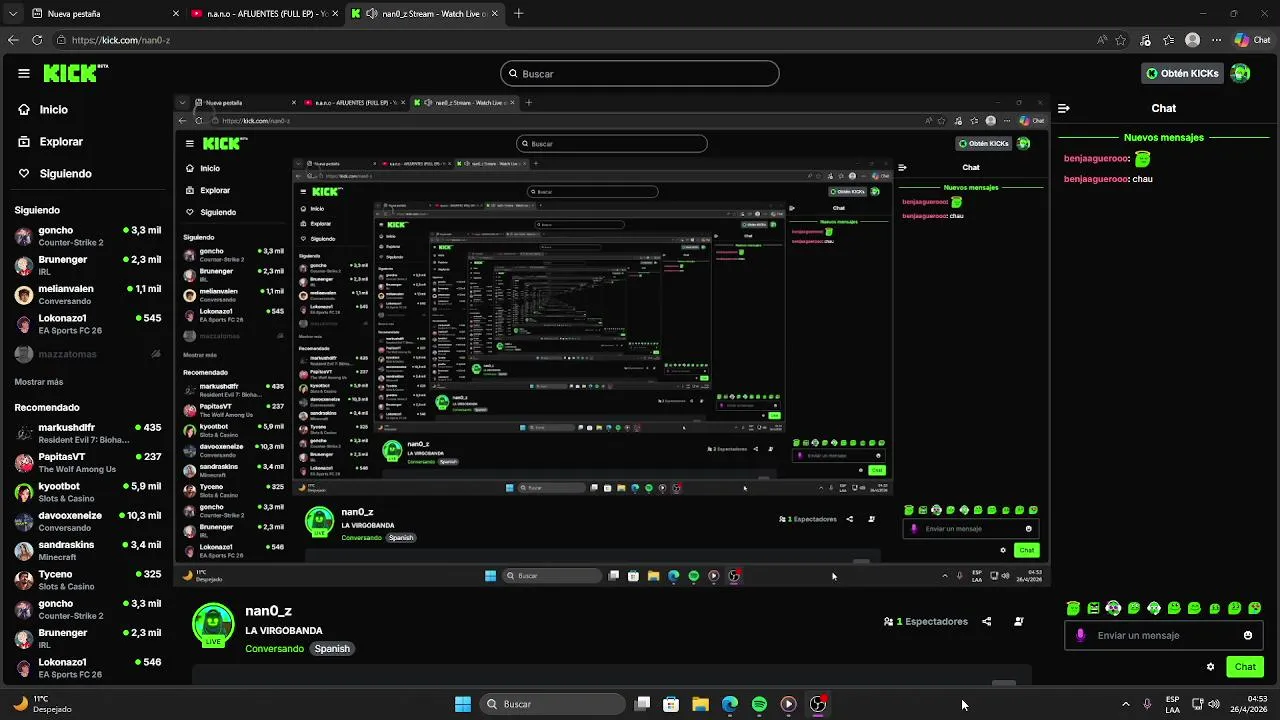Click the Spanish language tag
The image size is (1280, 720).
[332, 649]
